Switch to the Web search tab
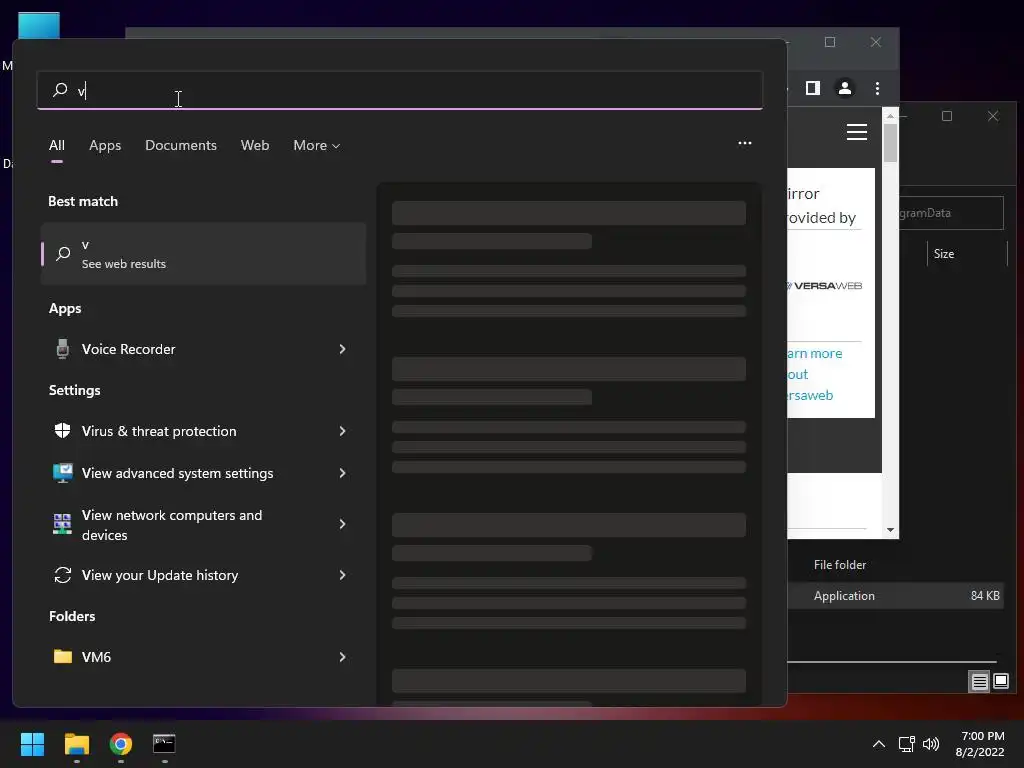 [255, 145]
